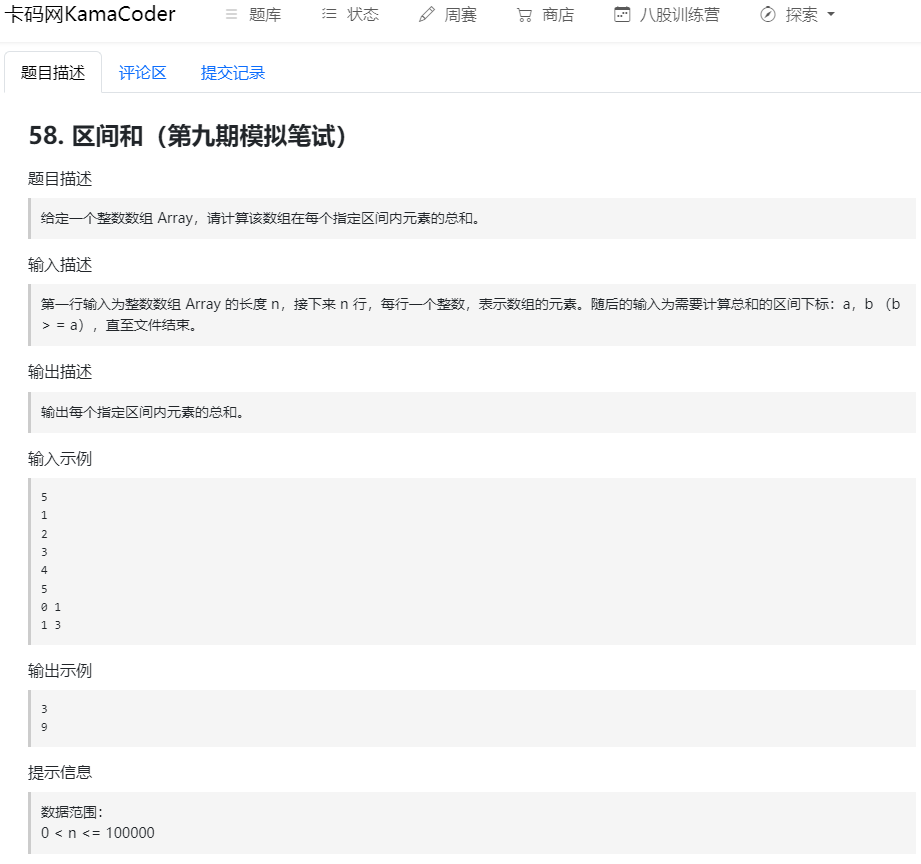Click the 探索 compass icon
The image size is (921, 864).
pos(767,14)
